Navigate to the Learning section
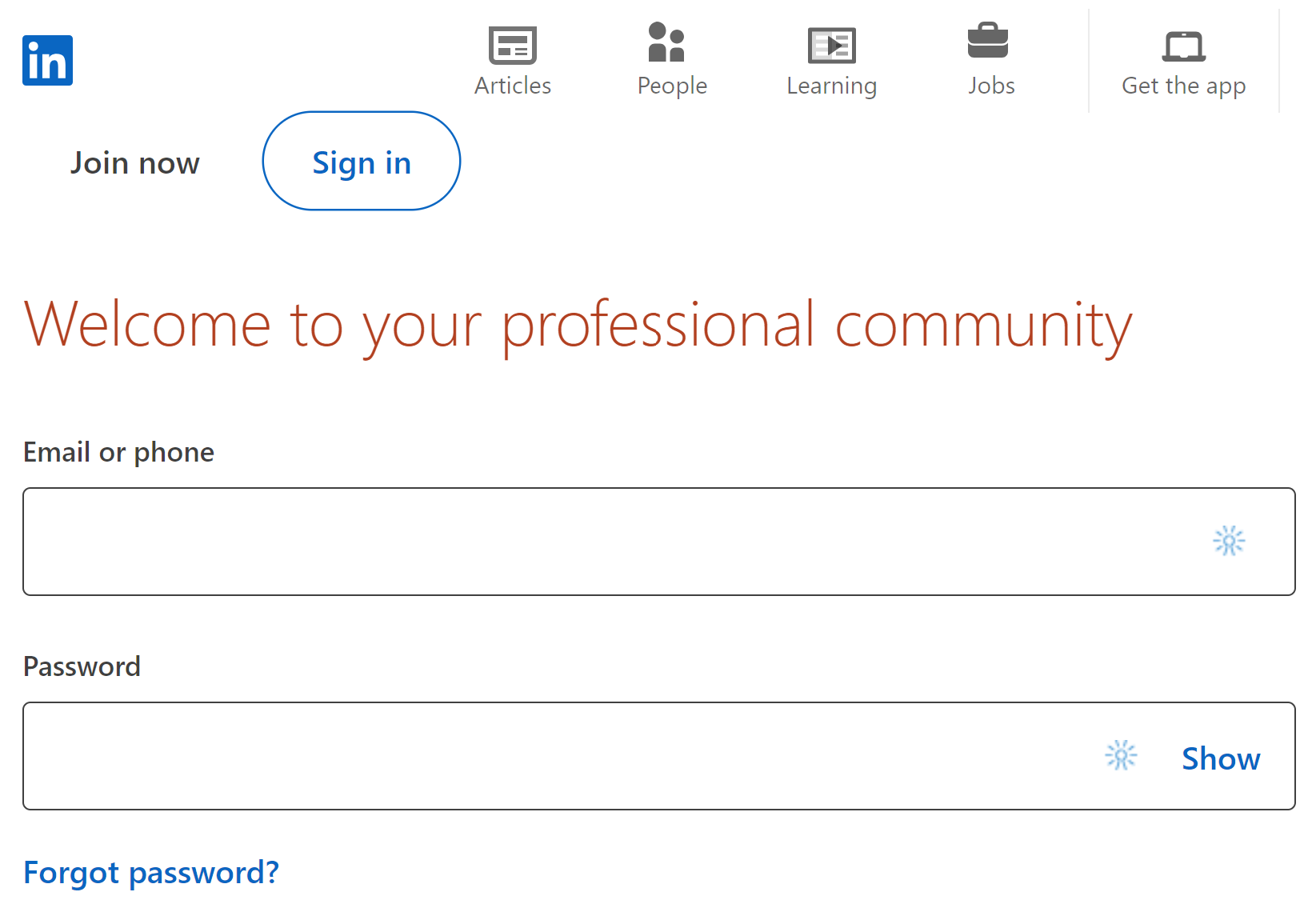The width and height of the screenshot is (1312, 924). (831, 86)
